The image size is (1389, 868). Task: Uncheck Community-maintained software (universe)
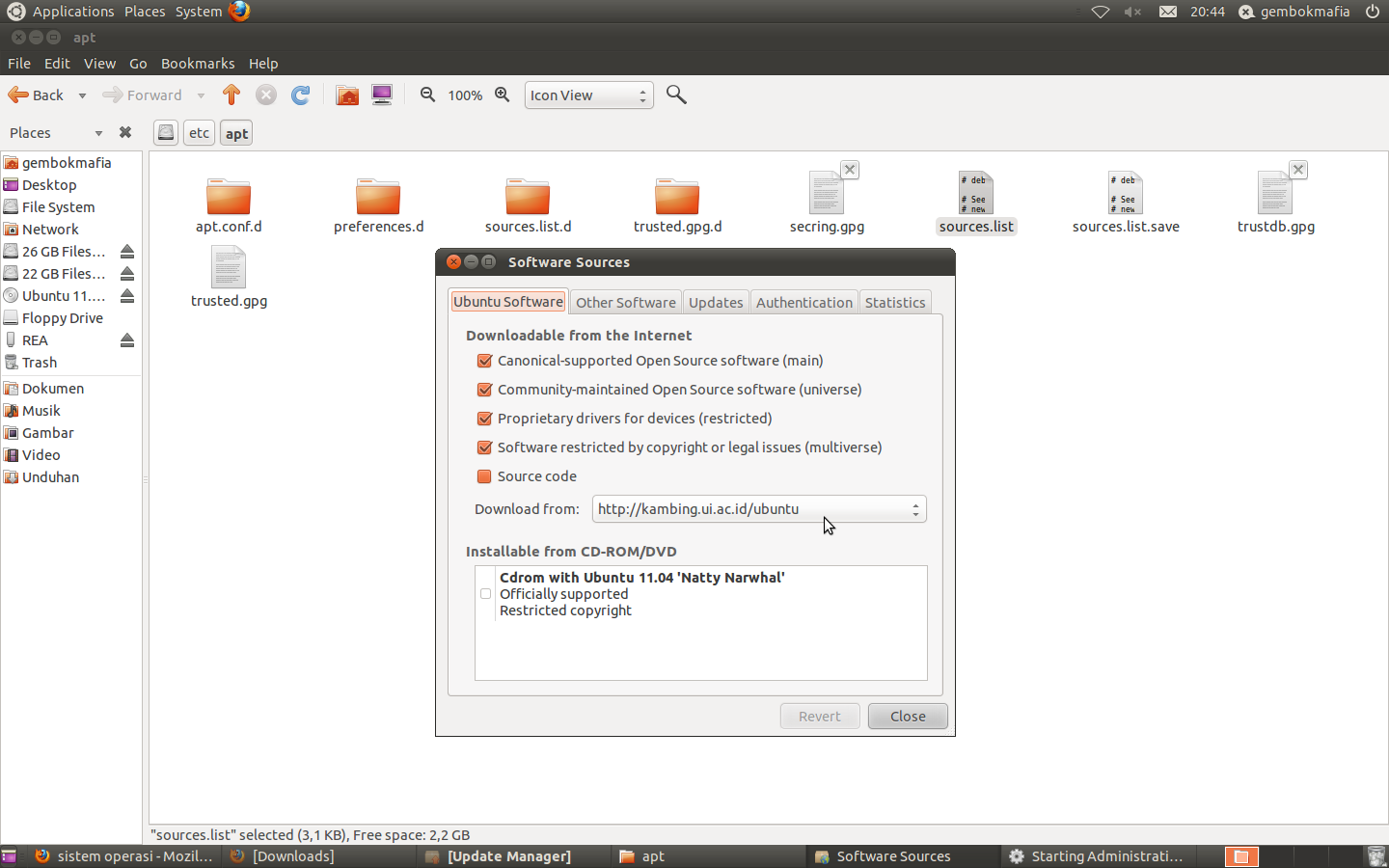tap(485, 390)
